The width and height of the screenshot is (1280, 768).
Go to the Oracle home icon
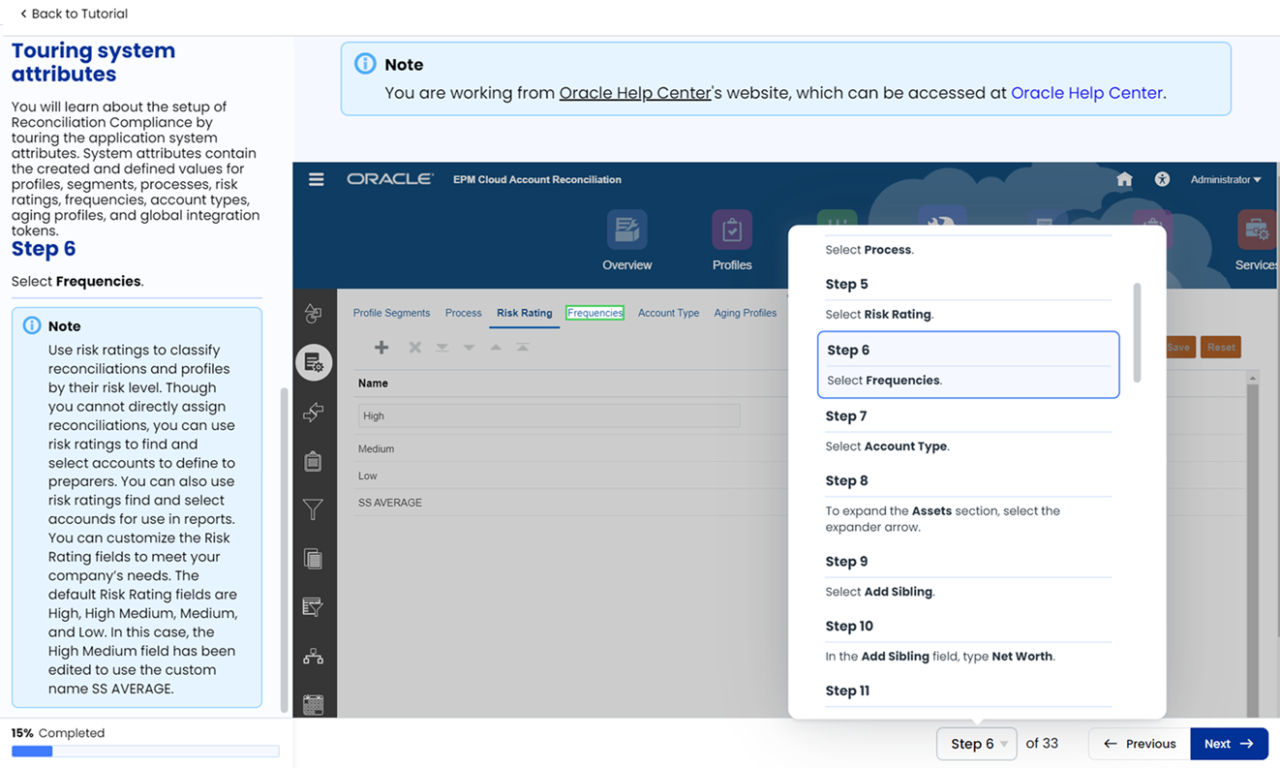pos(1124,179)
